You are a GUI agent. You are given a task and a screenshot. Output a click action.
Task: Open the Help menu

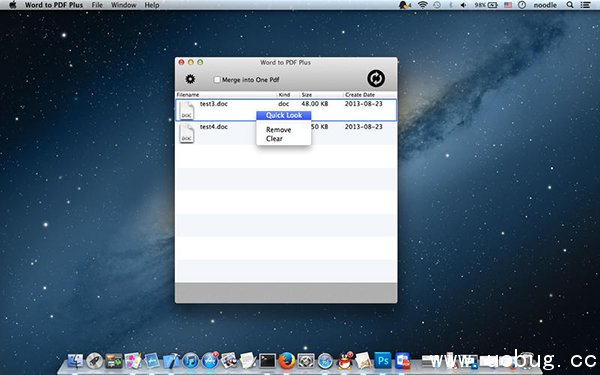pyautogui.click(x=152, y=5)
